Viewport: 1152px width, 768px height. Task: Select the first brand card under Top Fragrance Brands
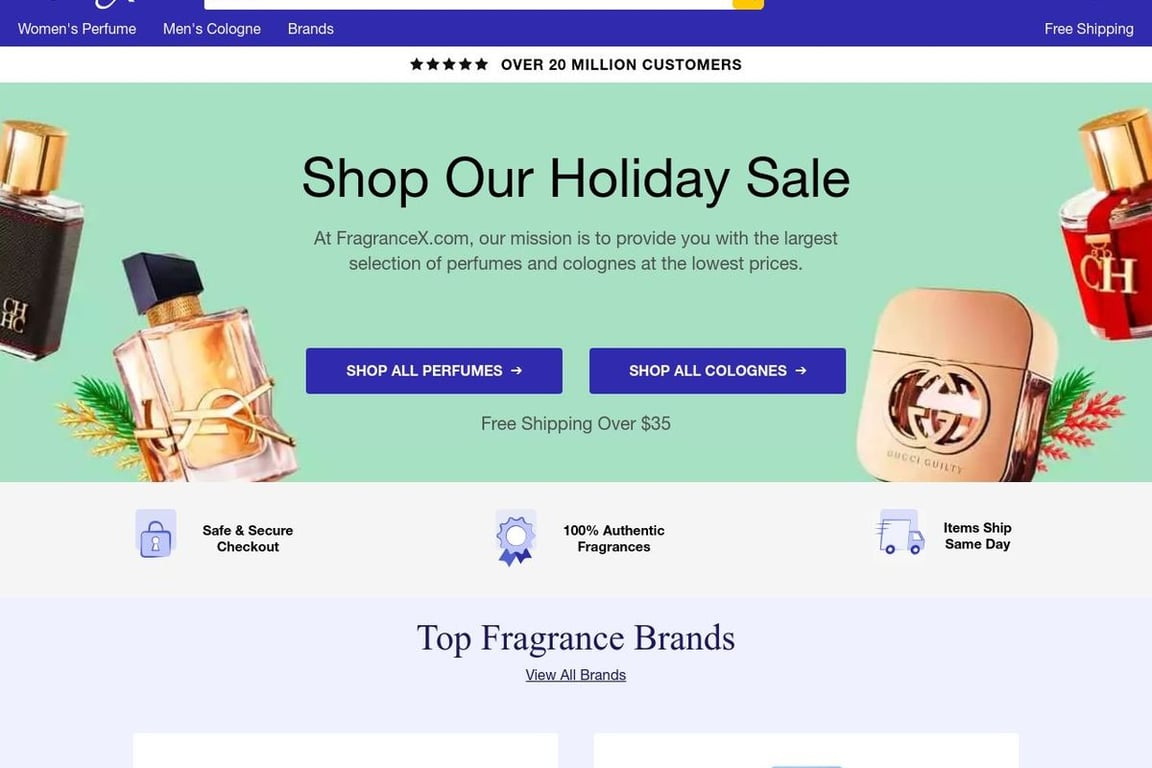(x=345, y=750)
